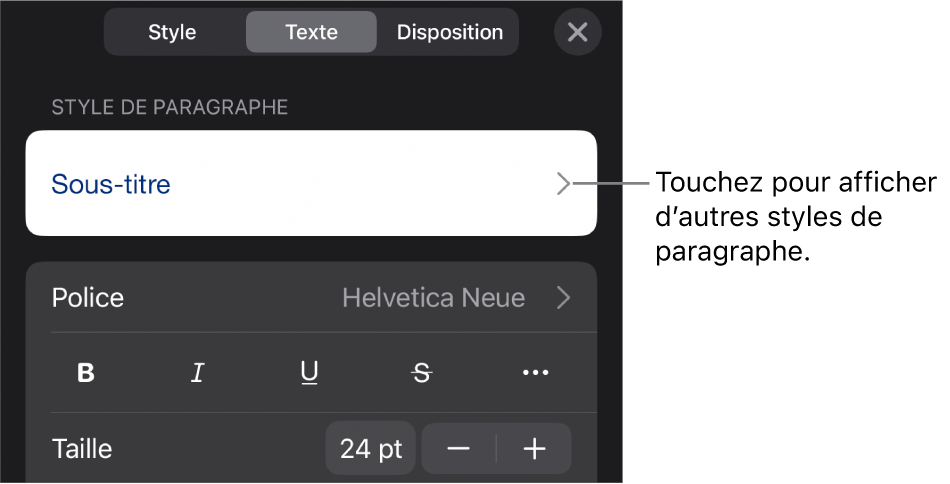Select the Texte tab
This screenshot has width=950, height=484.
pyautogui.click(x=311, y=32)
